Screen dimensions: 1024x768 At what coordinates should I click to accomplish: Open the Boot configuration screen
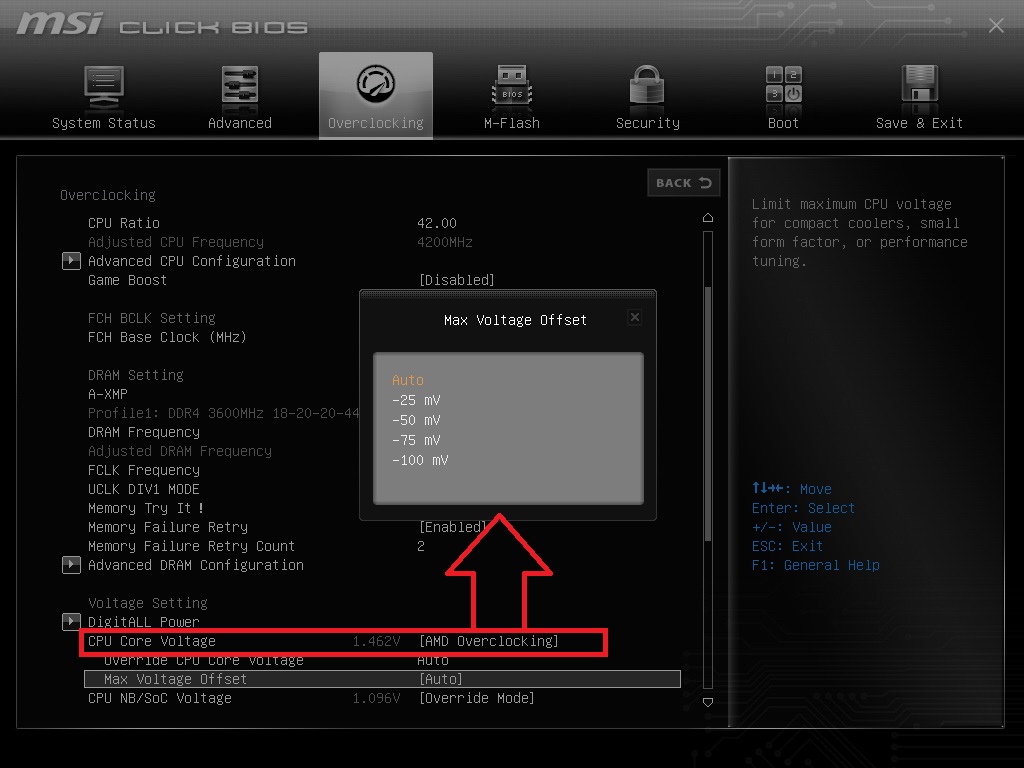click(x=782, y=96)
